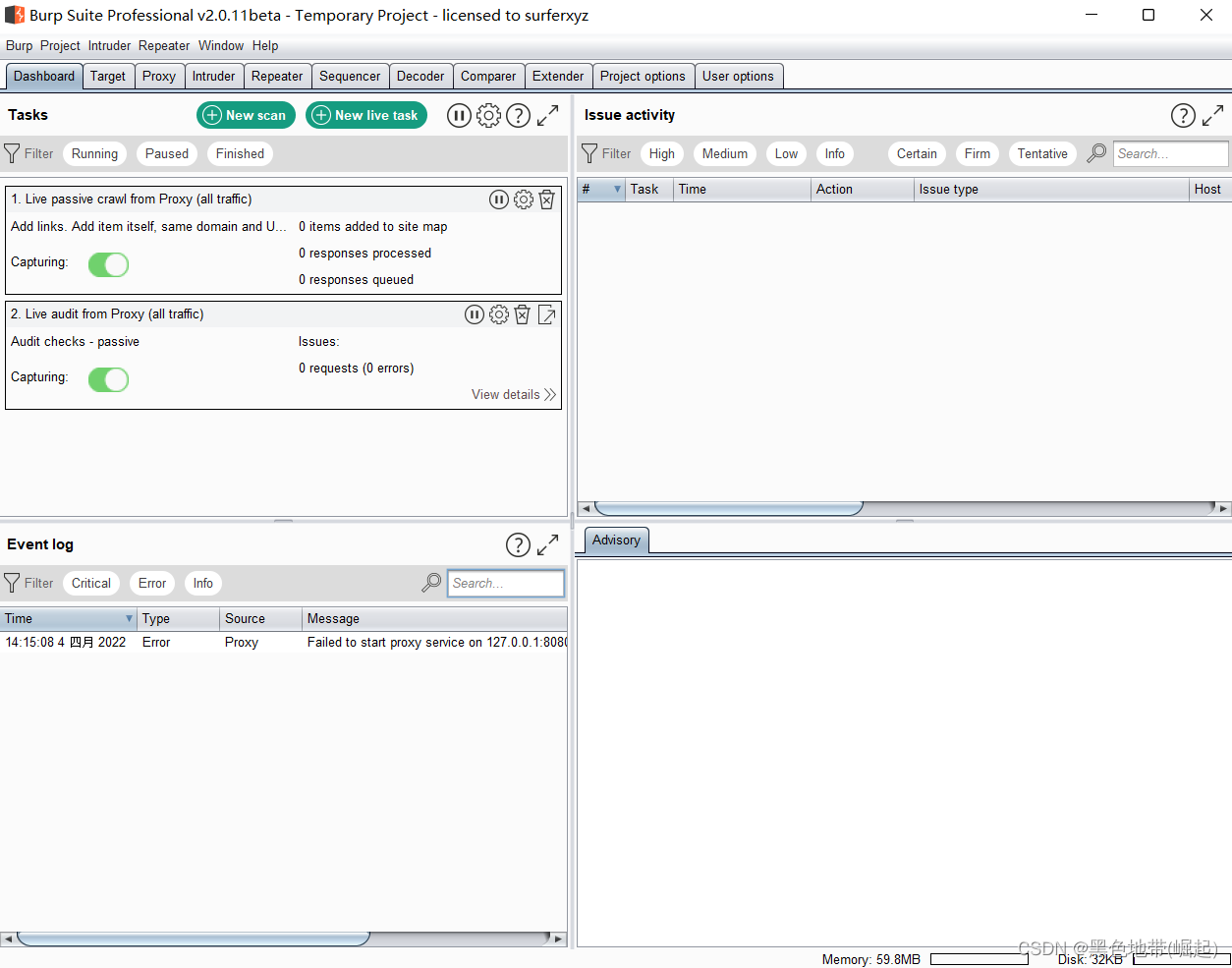Toggle Error filter in Event log
This screenshot has width=1232, height=968.
pos(152,583)
